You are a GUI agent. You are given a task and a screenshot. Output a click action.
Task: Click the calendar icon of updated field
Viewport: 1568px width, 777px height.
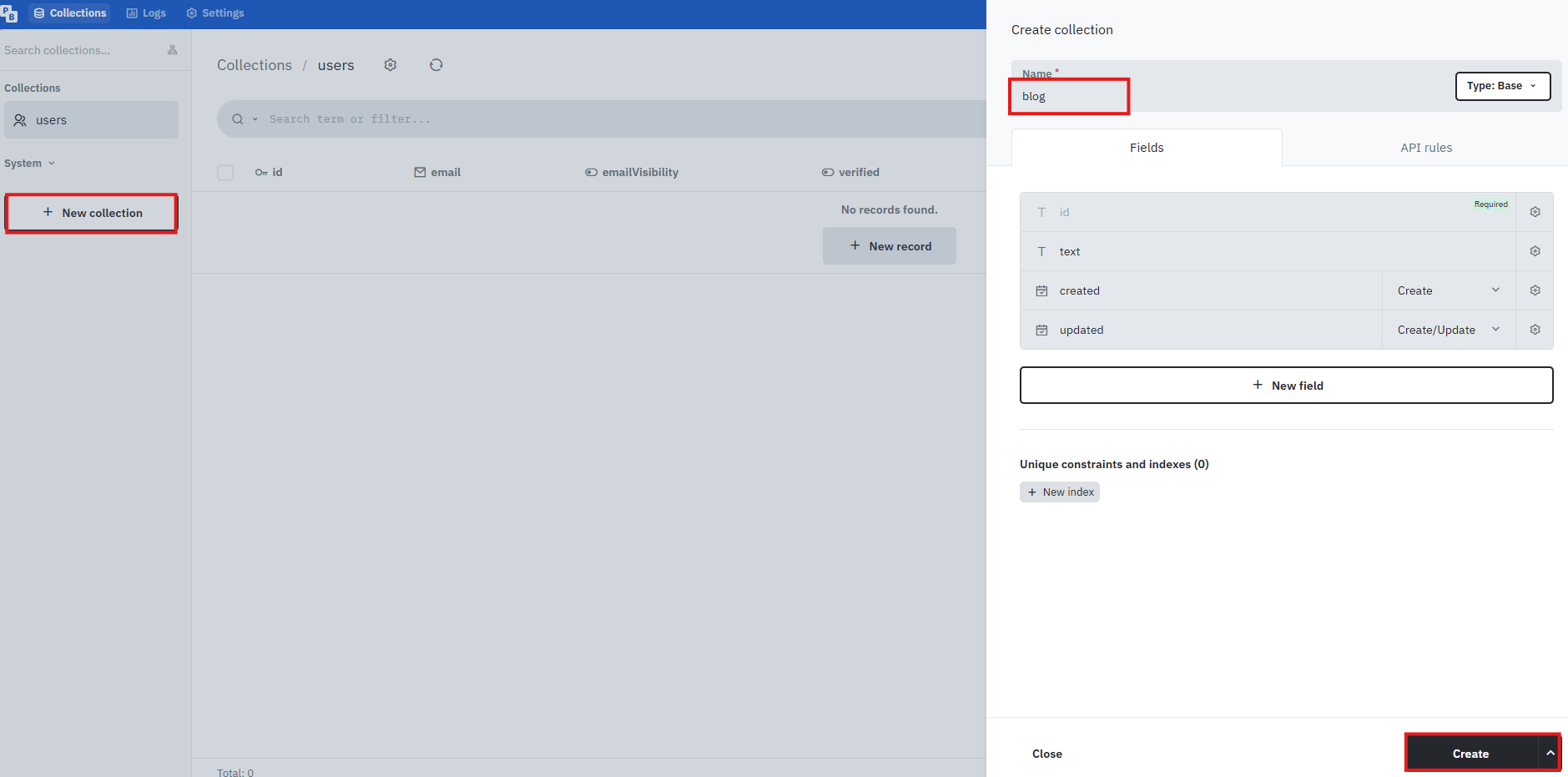(x=1041, y=330)
